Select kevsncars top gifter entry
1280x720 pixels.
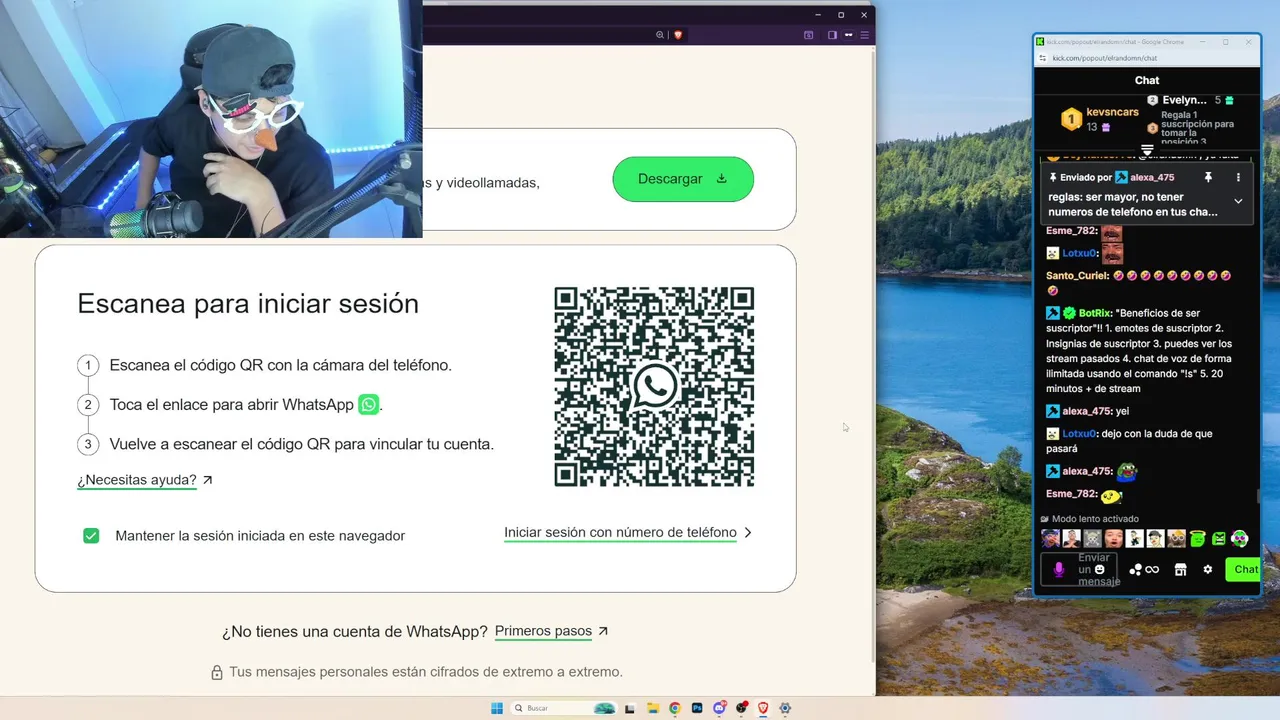1099,119
